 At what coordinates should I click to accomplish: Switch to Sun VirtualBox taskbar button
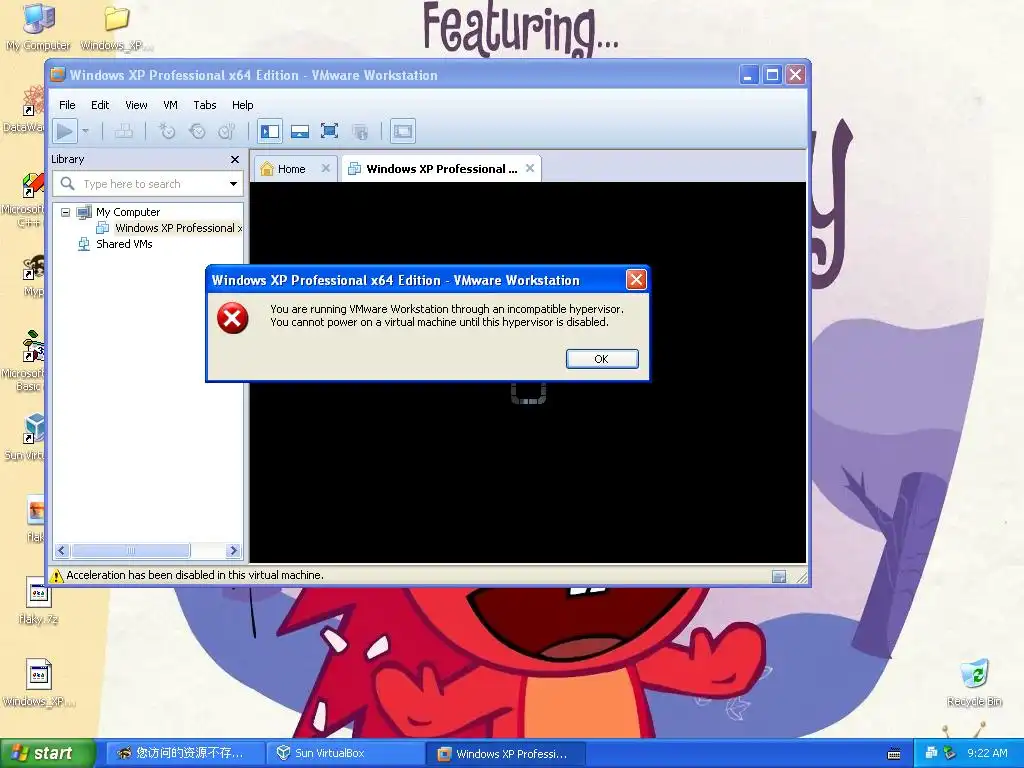click(x=344, y=754)
